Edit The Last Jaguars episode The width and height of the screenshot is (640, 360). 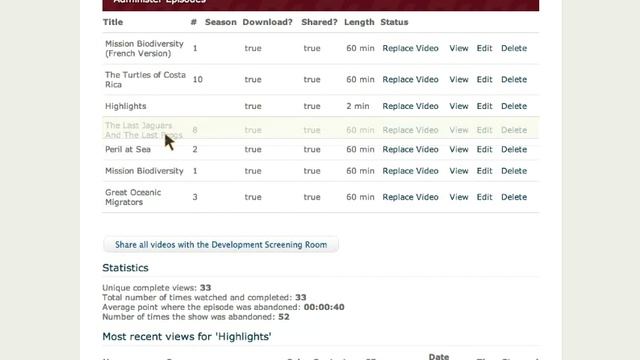484,130
